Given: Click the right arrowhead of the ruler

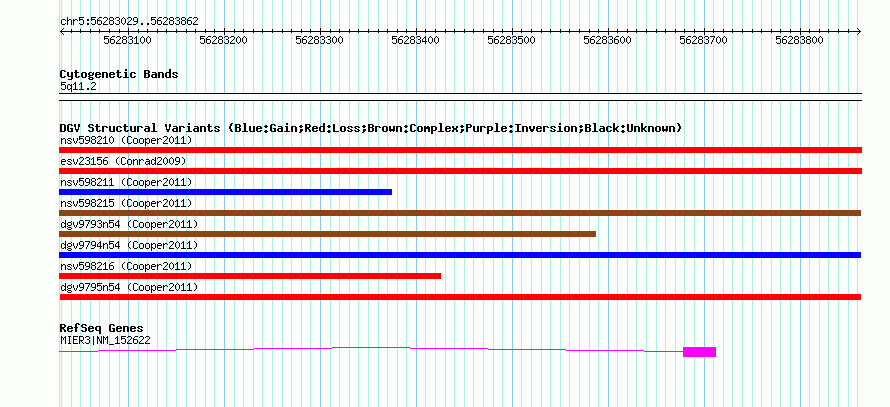Looking at the screenshot, I should click(859, 31).
